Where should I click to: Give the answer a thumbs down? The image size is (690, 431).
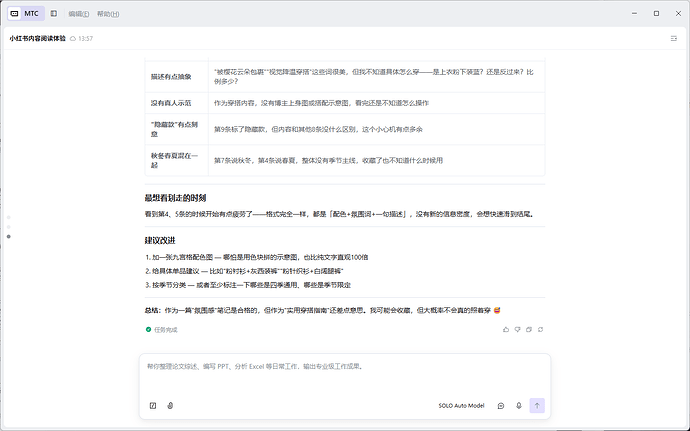click(x=518, y=329)
